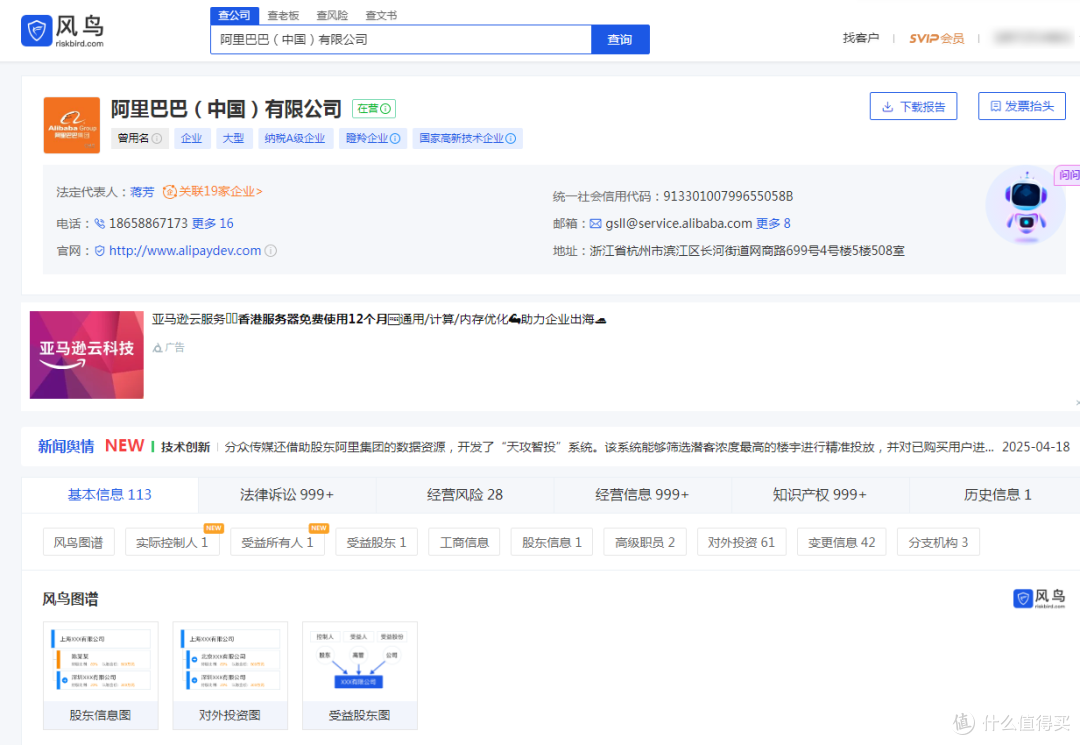Click the 企业 tag
The width and height of the screenshot is (1080, 745).
tap(191, 138)
